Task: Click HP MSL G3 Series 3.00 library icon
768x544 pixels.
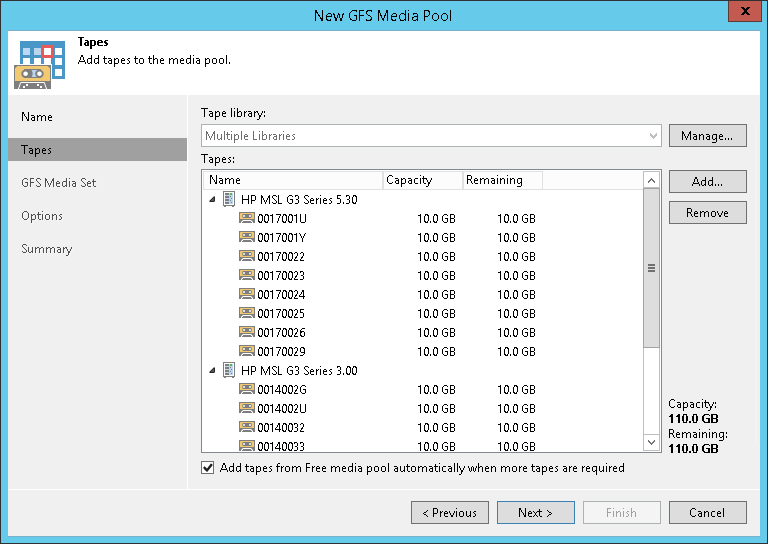Action: (x=229, y=371)
